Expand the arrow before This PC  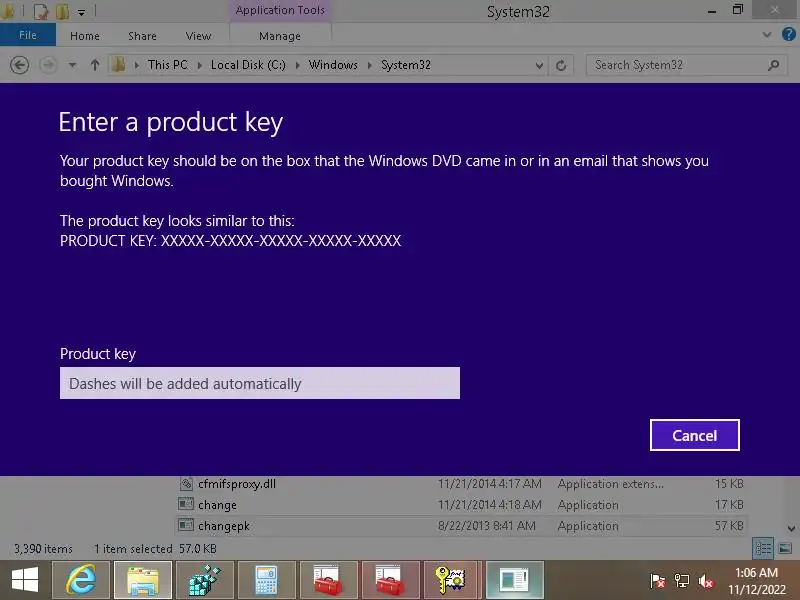pyautogui.click(x=137, y=65)
